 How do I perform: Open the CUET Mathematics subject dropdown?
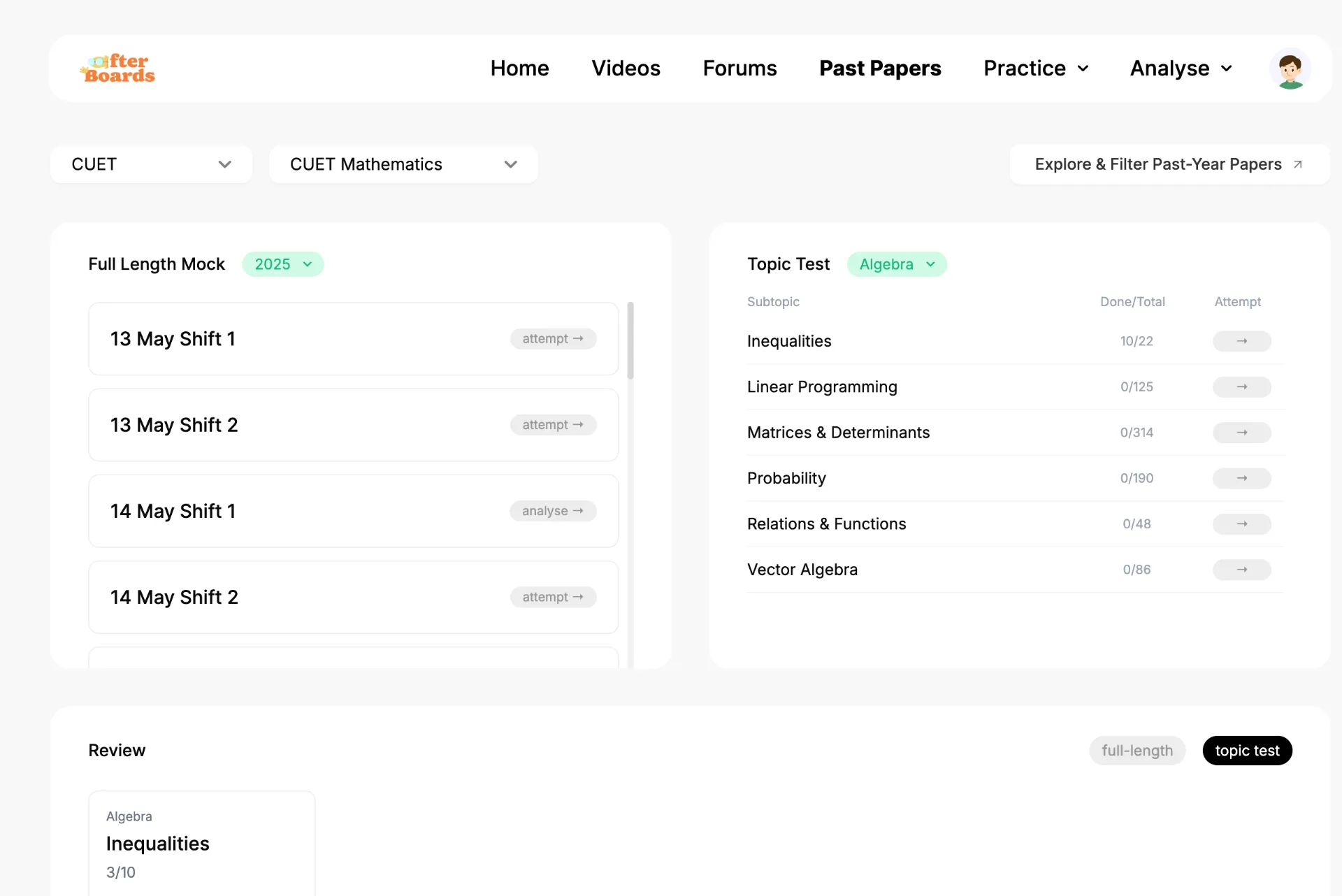(x=403, y=164)
